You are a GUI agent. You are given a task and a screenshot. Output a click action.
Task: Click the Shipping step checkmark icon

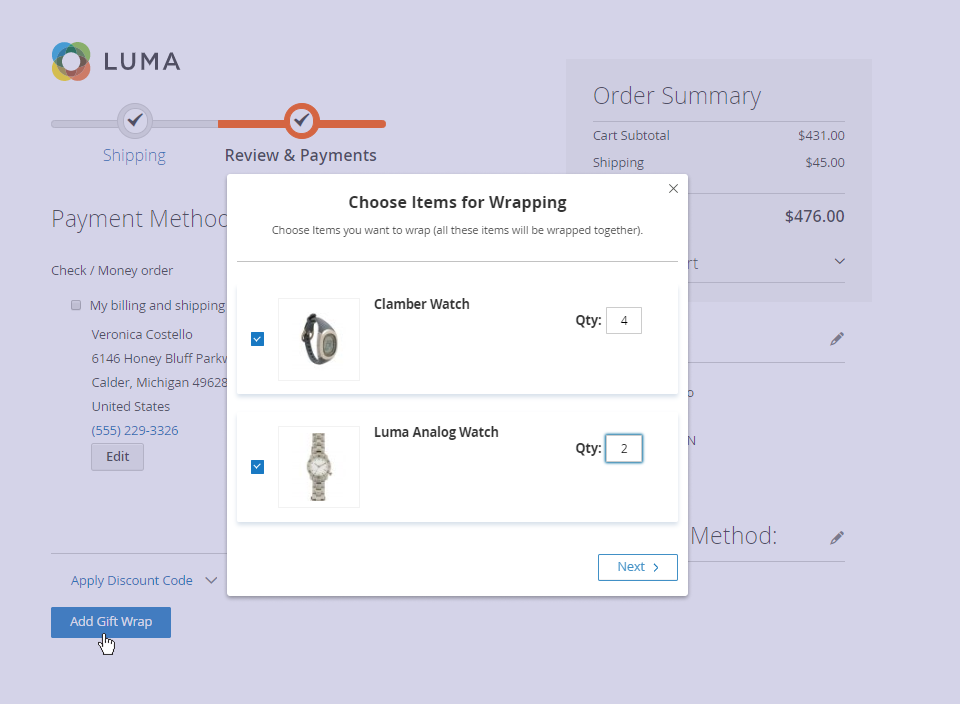pos(135,120)
